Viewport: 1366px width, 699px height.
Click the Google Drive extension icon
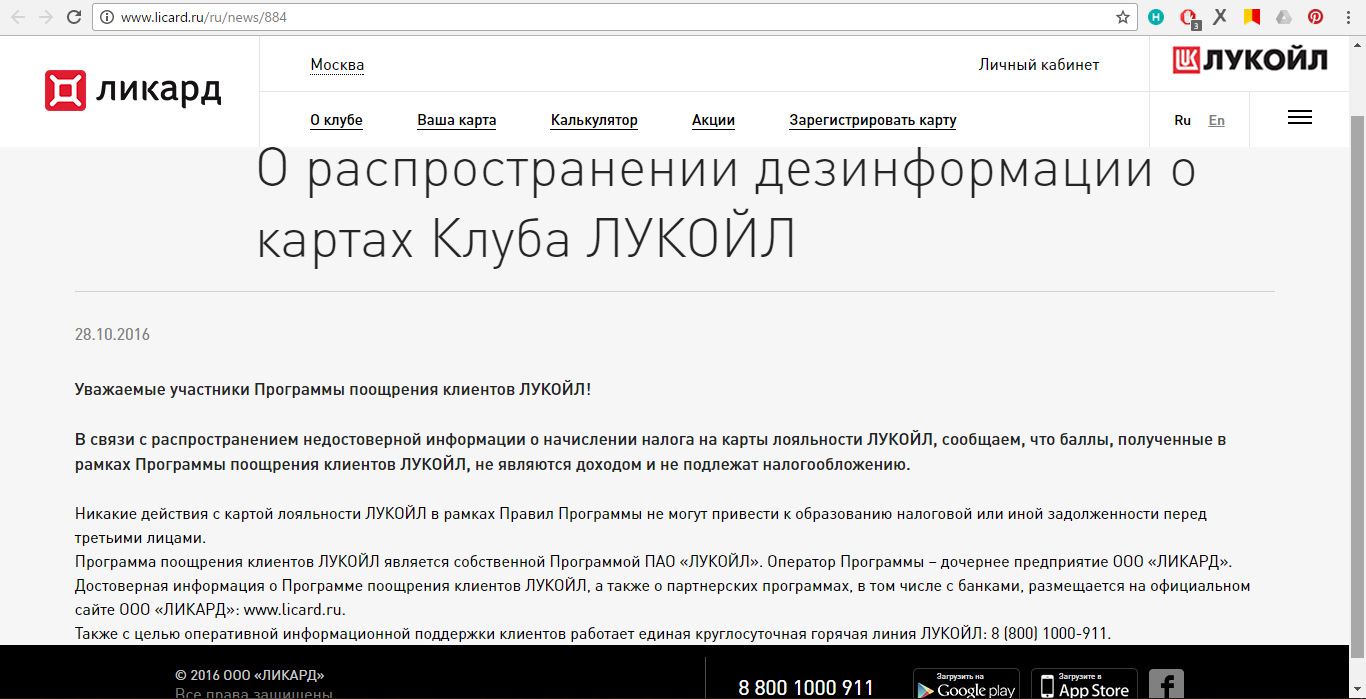[x=1284, y=17]
